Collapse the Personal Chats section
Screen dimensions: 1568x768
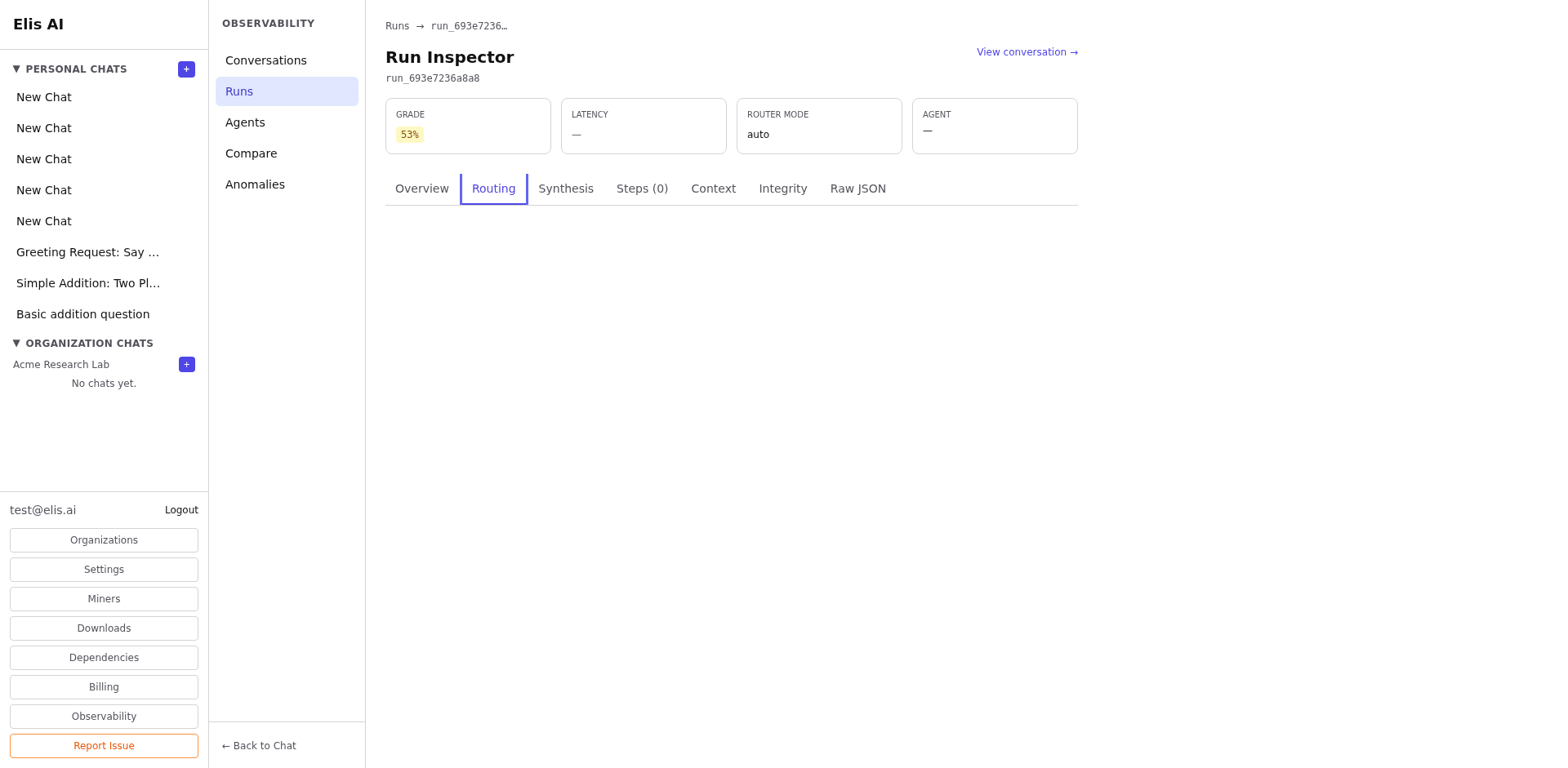click(16, 69)
